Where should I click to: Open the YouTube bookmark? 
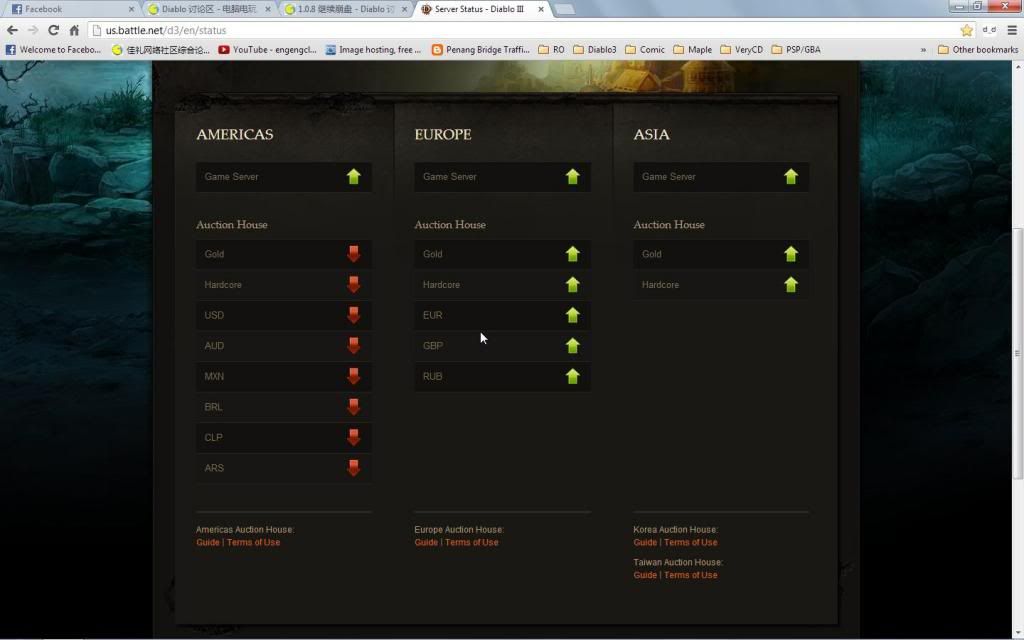267,50
